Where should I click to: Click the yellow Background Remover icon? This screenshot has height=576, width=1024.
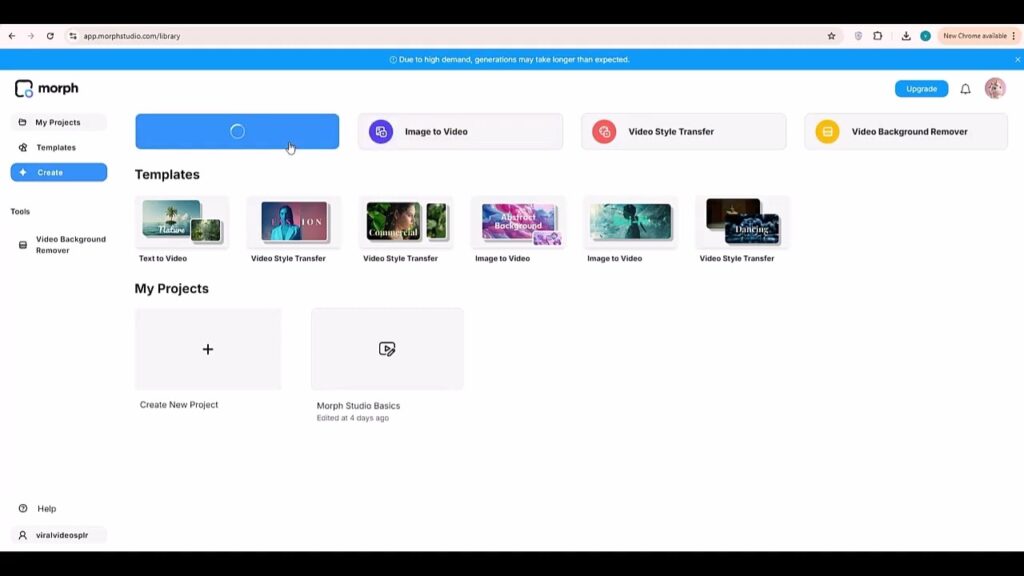[x=827, y=131]
